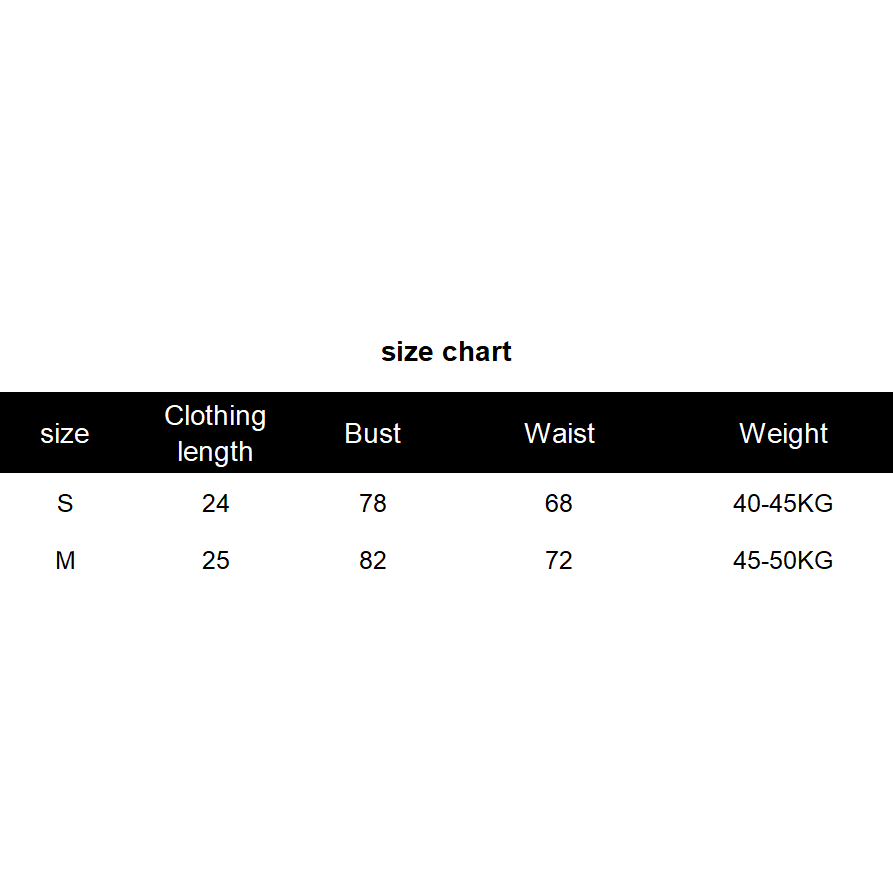
Task: Select the 'Weight' column header
Action: point(783,434)
